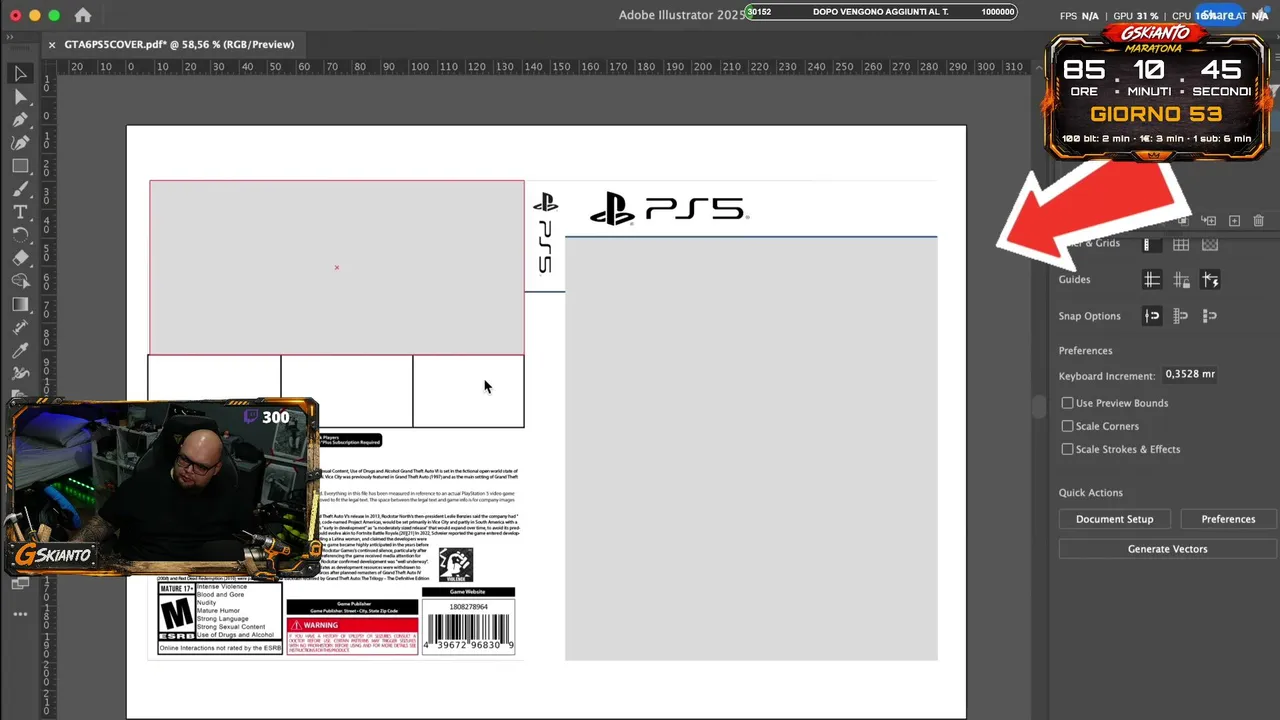Pick the Curvature tool
The width and height of the screenshot is (1280, 720).
[x=20, y=143]
